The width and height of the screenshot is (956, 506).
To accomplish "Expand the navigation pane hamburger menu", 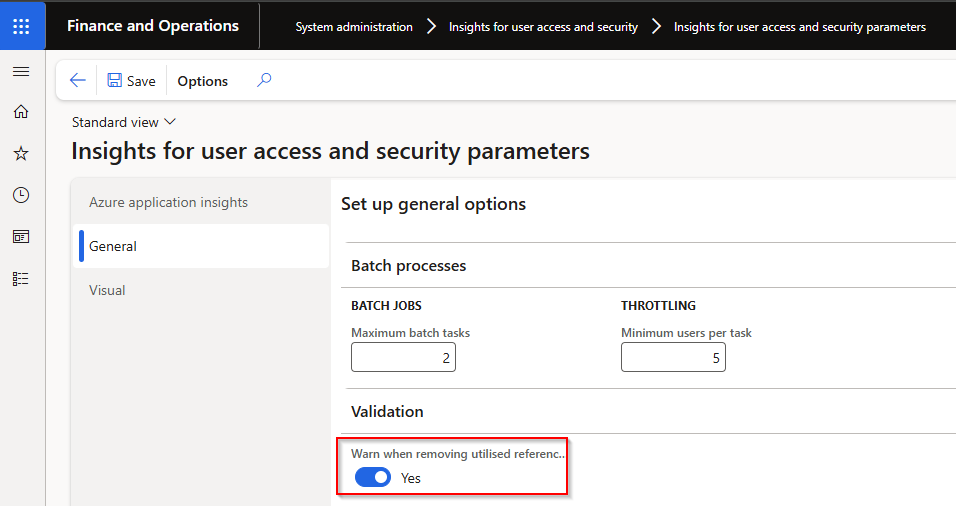I will click(x=21, y=72).
